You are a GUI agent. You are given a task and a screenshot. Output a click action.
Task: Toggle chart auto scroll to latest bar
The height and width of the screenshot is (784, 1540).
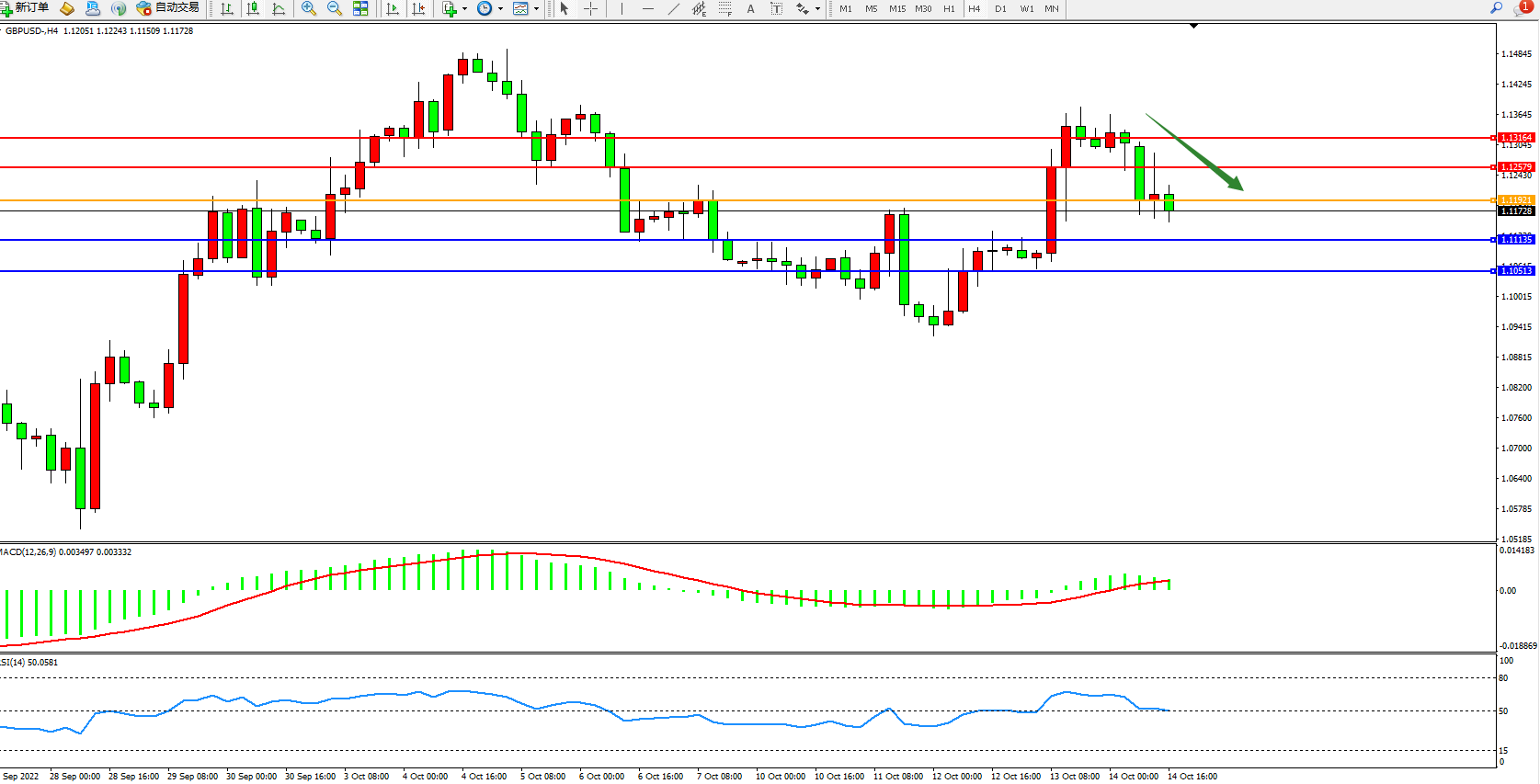(x=393, y=8)
